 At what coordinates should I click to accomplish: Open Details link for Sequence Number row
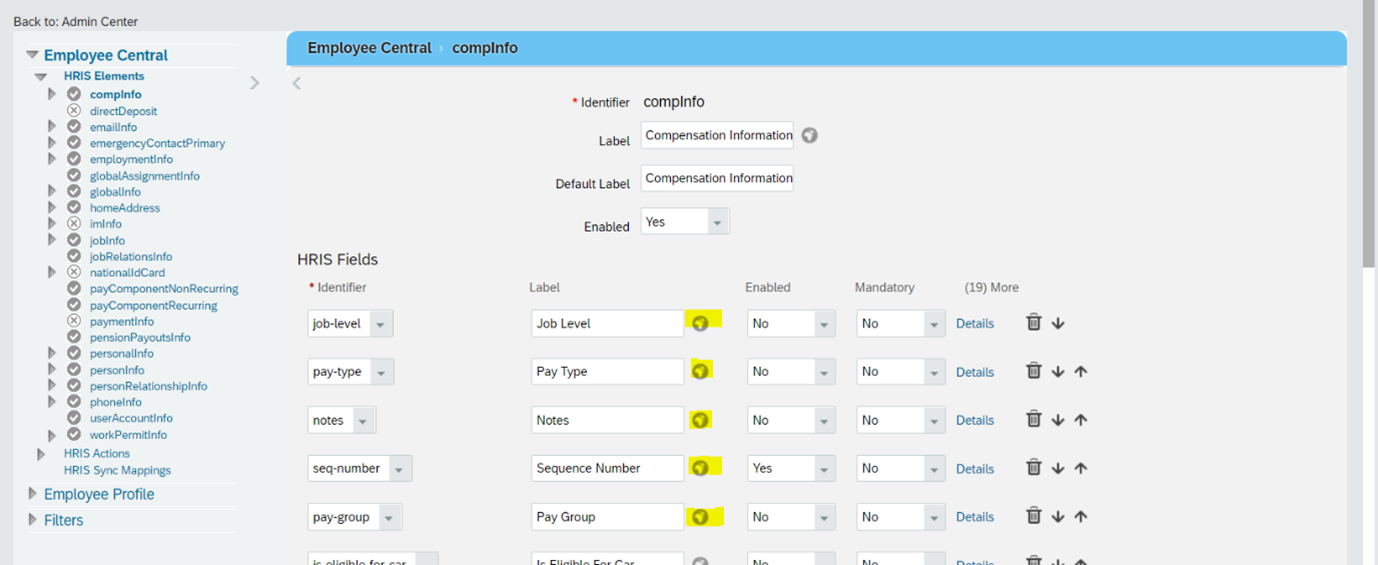975,469
